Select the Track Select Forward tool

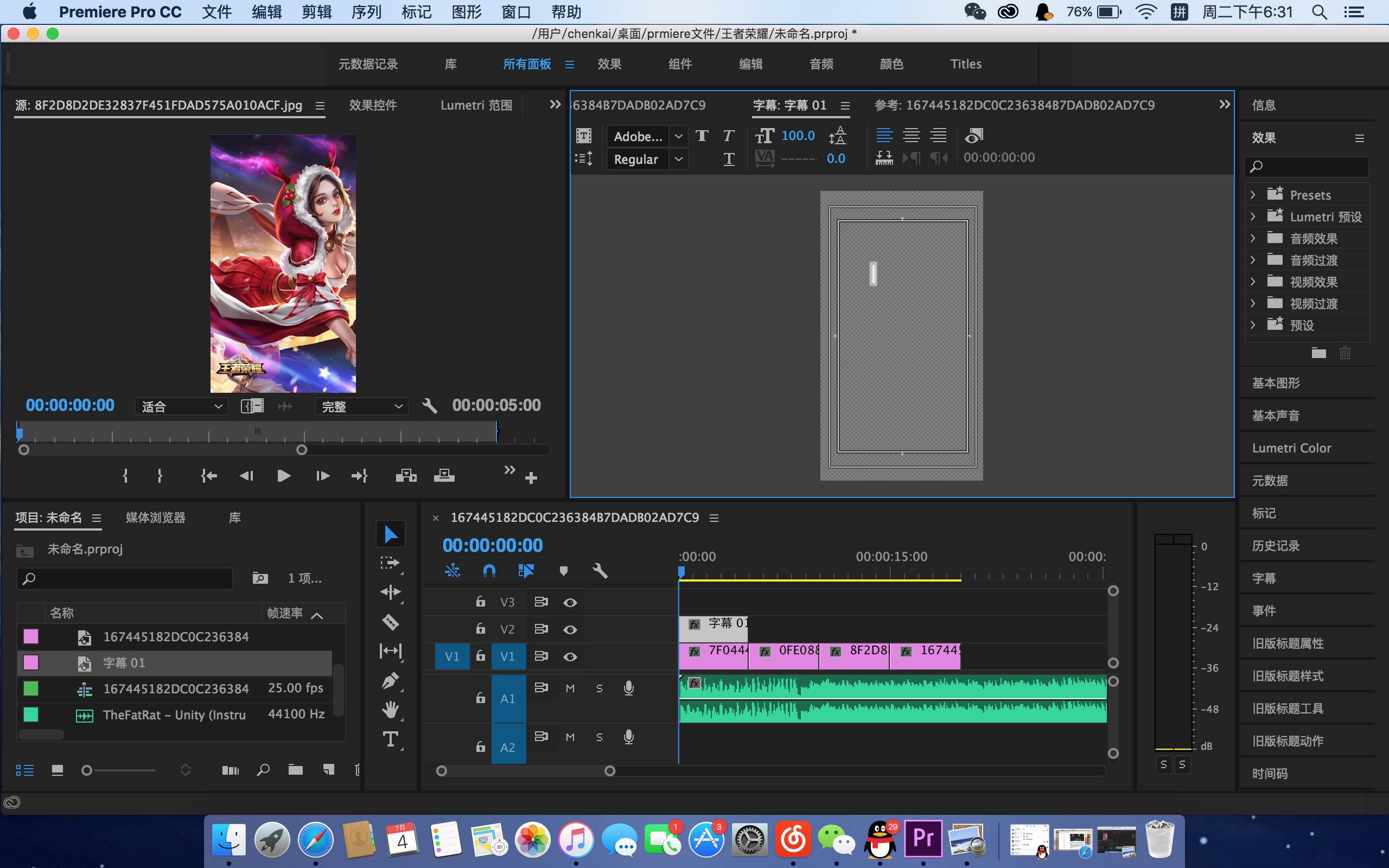tap(390, 563)
